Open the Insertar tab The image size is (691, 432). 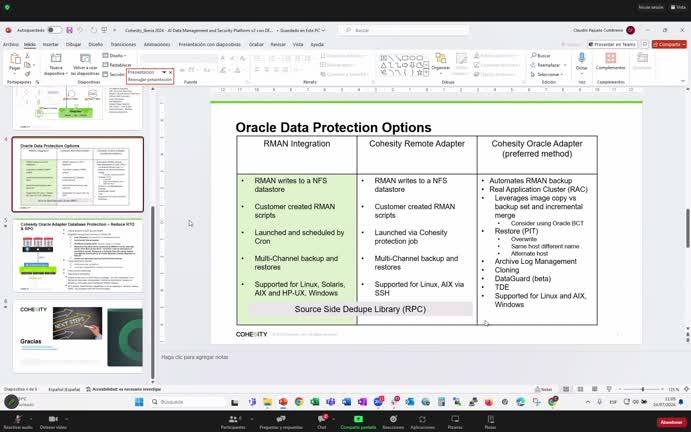[x=50, y=45]
